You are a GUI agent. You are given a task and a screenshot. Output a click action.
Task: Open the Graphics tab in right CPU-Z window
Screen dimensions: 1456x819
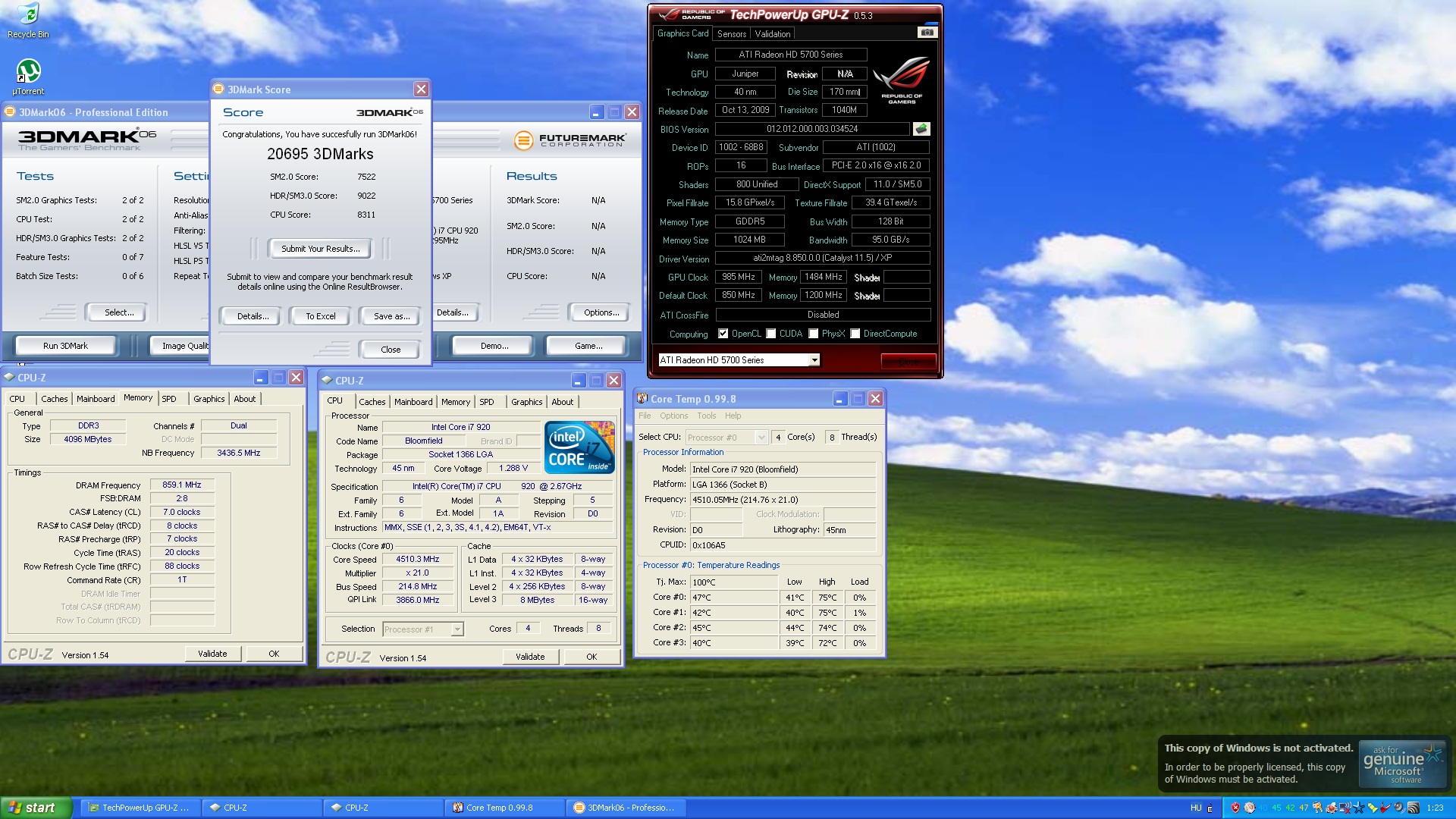(x=526, y=402)
